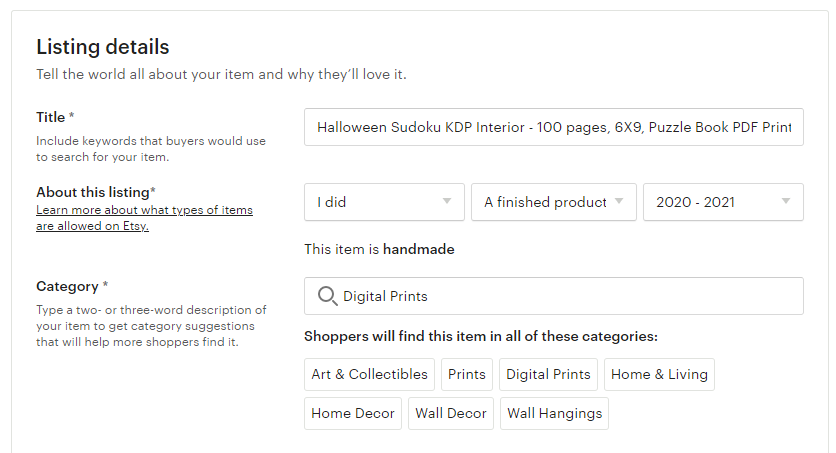The height and width of the screenshot is (453, 836).
Task: Select the "Home & Living" category chip
Action: 659,374
